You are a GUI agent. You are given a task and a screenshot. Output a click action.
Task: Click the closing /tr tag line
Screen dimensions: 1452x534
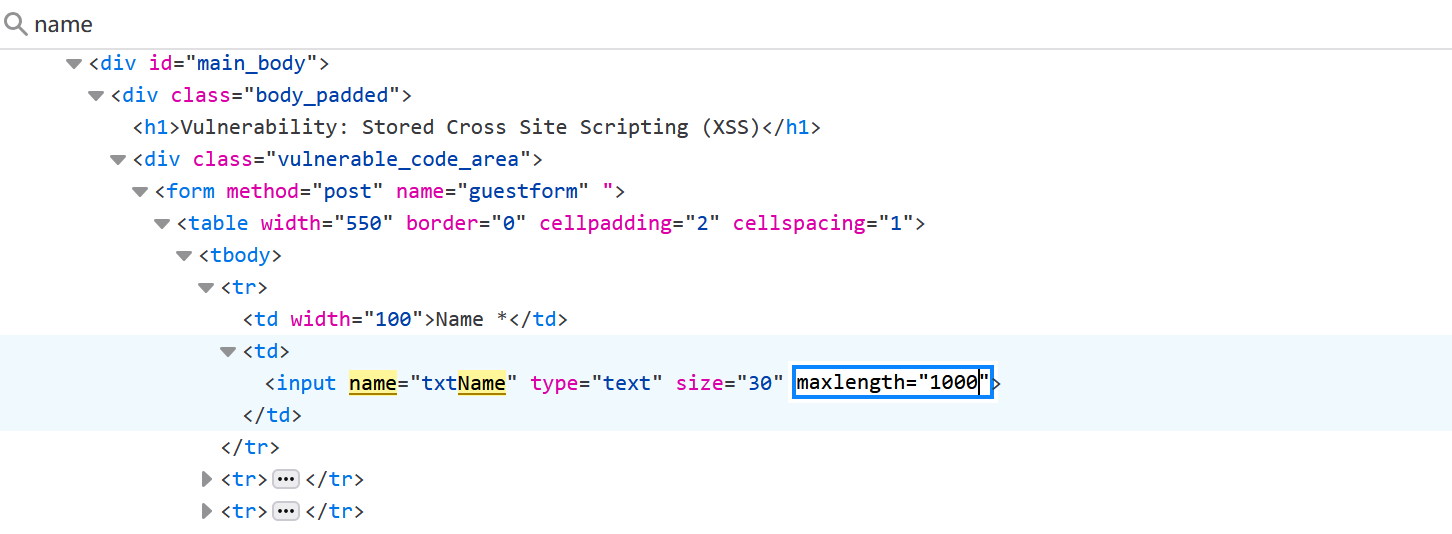click(x=250, y=447)
